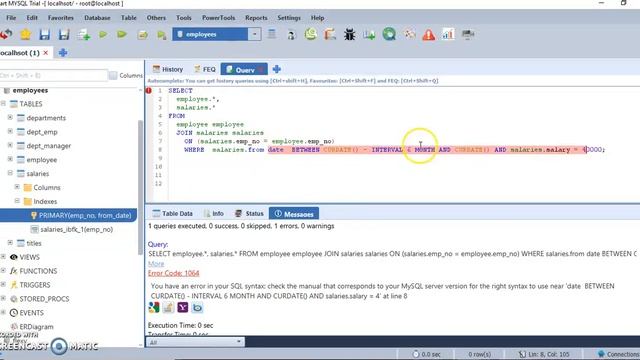Screen dimensions: 640x360
Task: Collapse the Indexes folder under salaries
Action: click(x=17, y=201)
